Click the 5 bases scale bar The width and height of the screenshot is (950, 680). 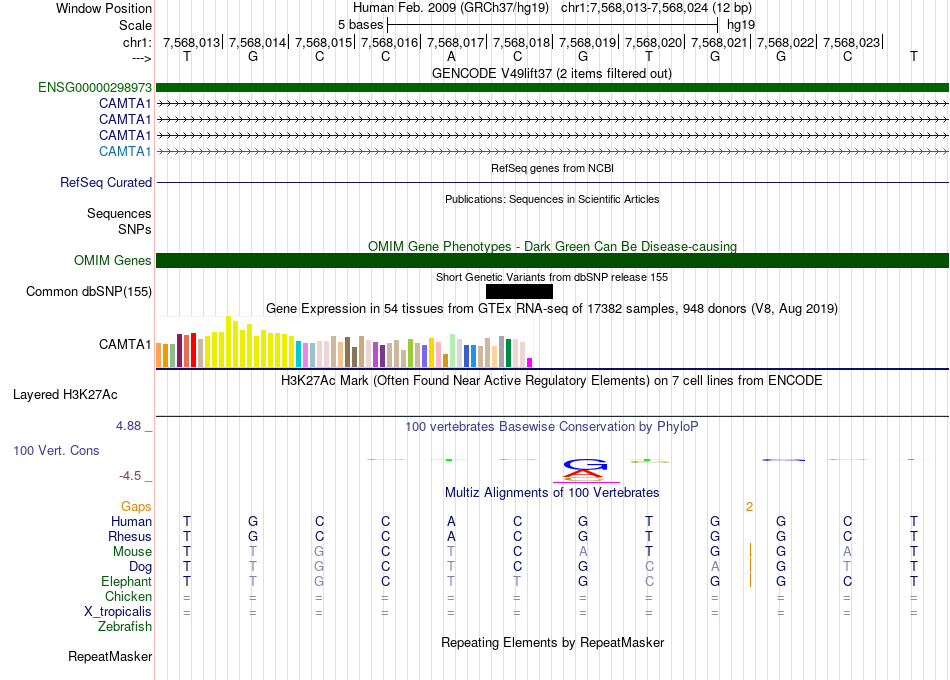click(553, 25)
